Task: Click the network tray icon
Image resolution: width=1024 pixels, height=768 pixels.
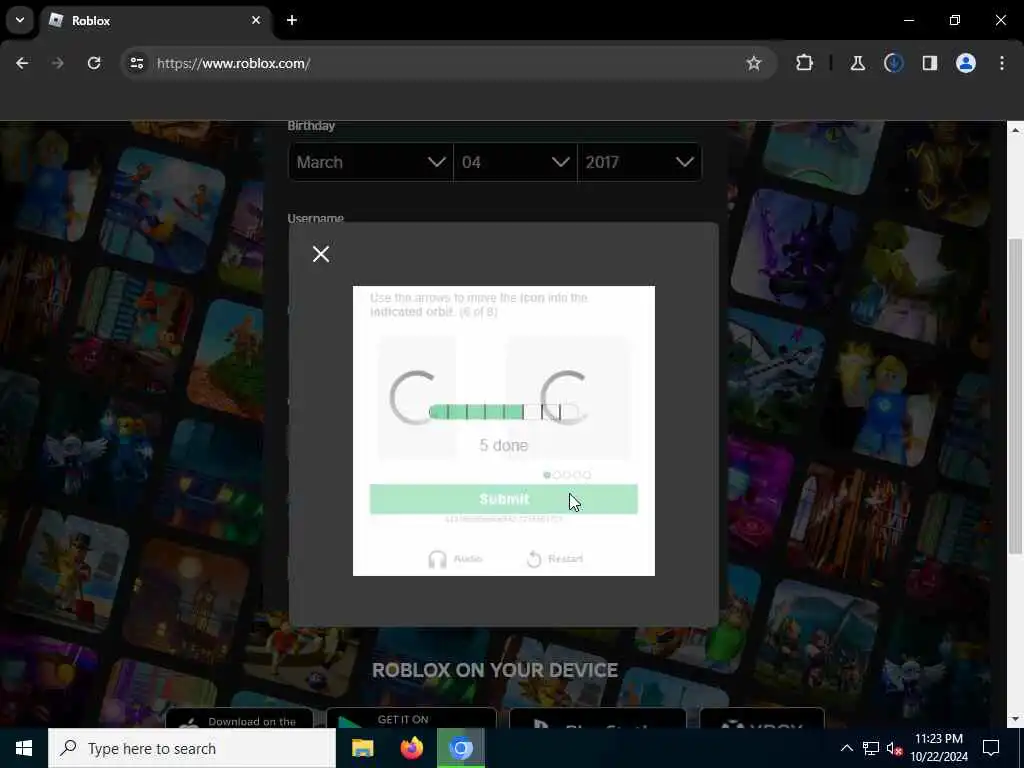Action: (871, 748)
